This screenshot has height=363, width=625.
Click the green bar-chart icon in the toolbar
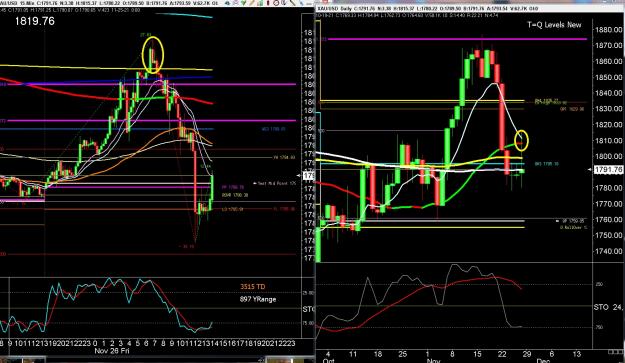[260, 3]
